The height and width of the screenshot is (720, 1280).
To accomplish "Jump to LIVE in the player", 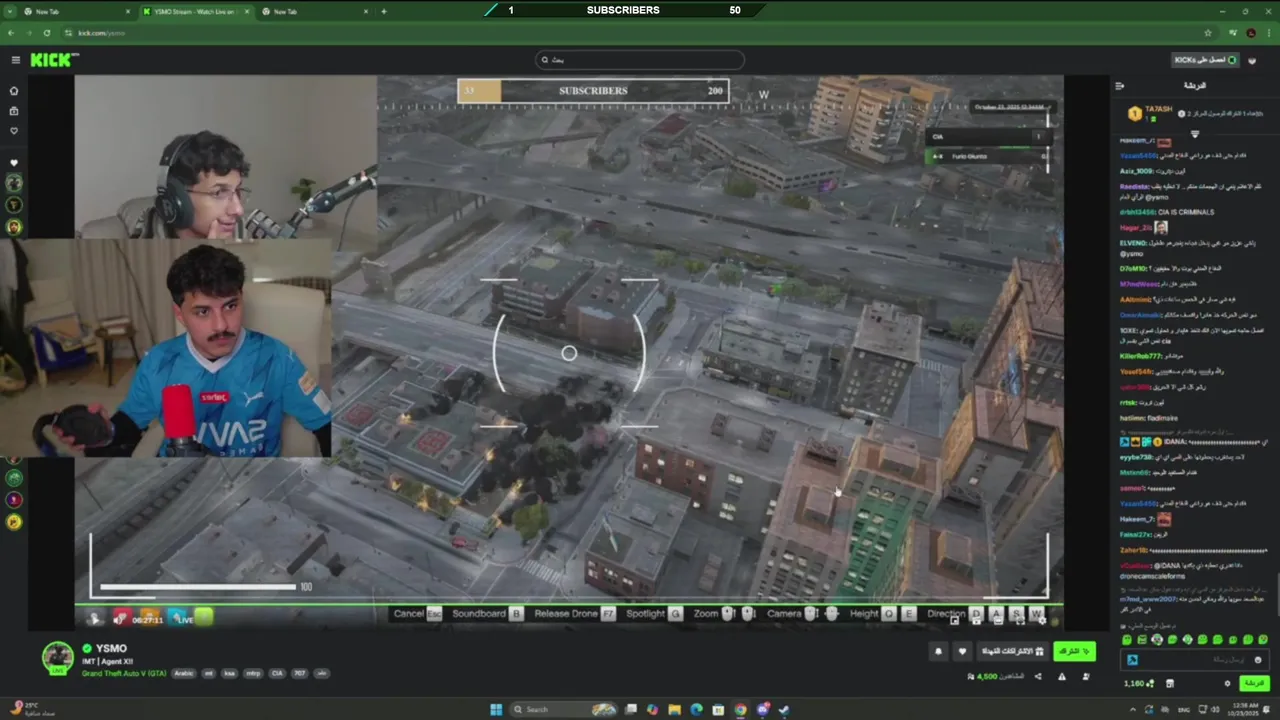I will click(183, 619).
